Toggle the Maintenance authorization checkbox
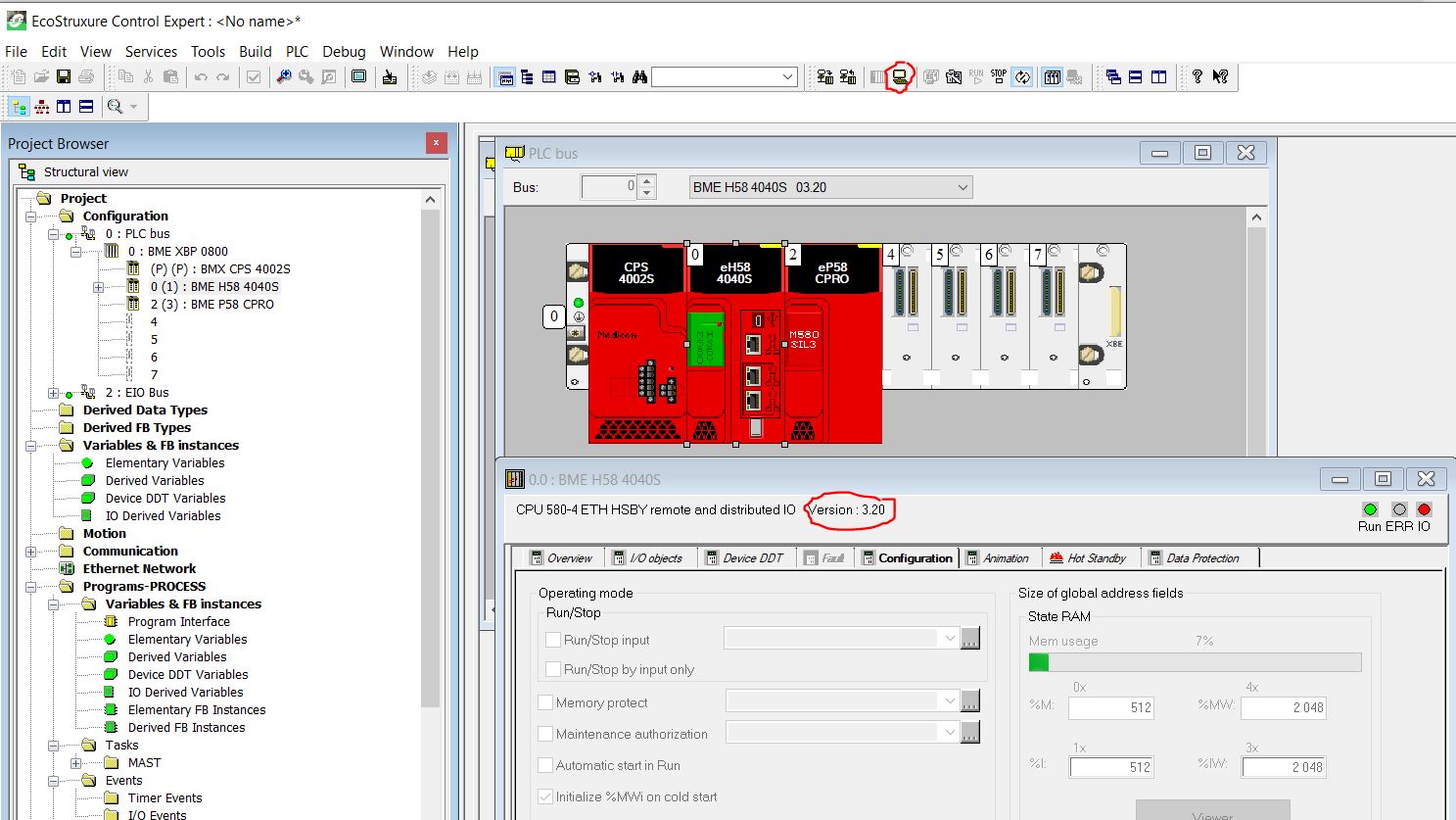 tap(545, 734)
